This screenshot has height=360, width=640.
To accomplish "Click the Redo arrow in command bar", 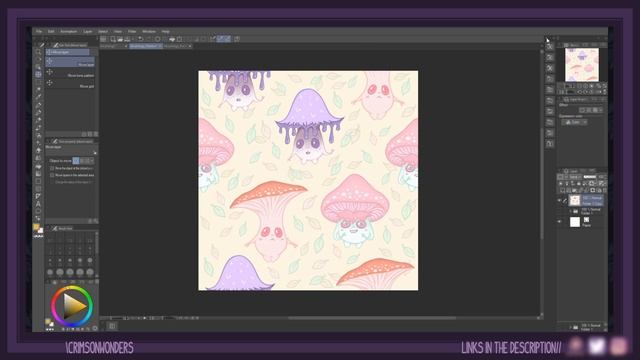I will click(148, 39).
